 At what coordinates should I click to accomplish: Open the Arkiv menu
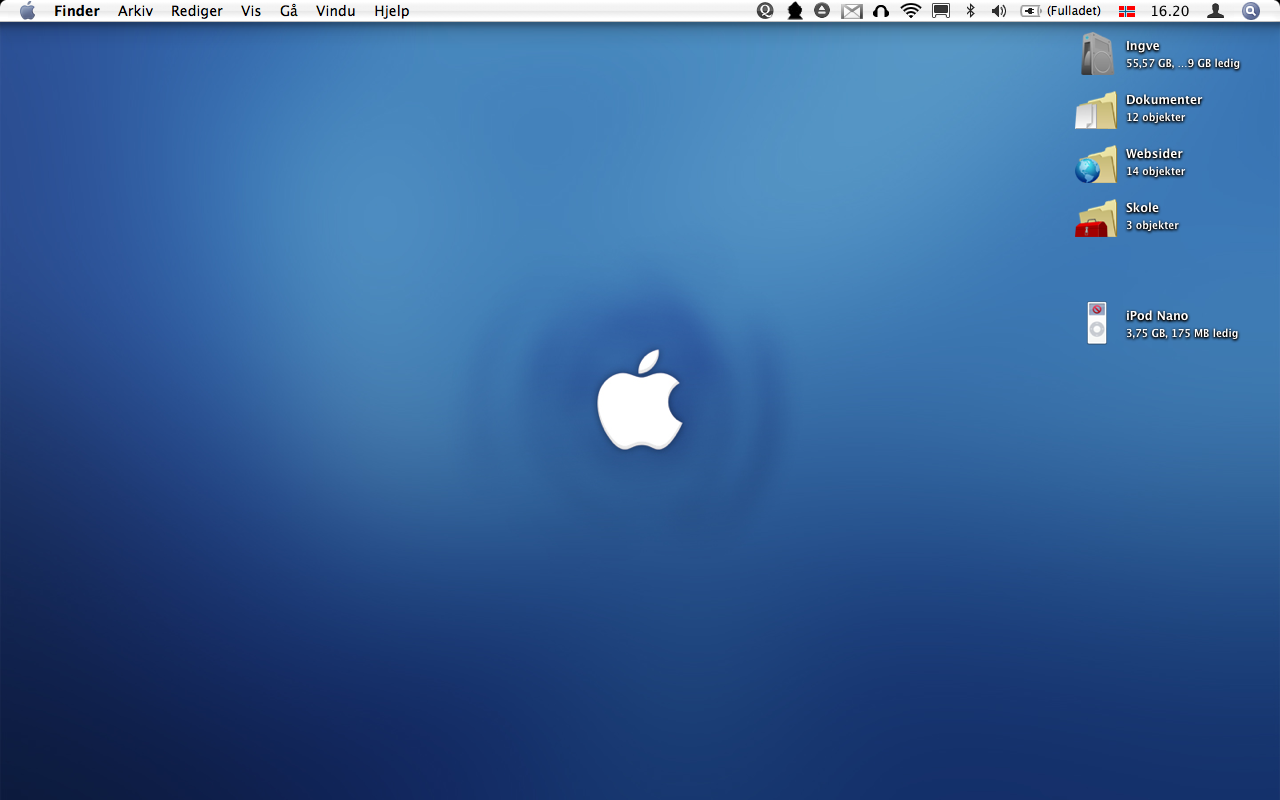pos(135,11)
